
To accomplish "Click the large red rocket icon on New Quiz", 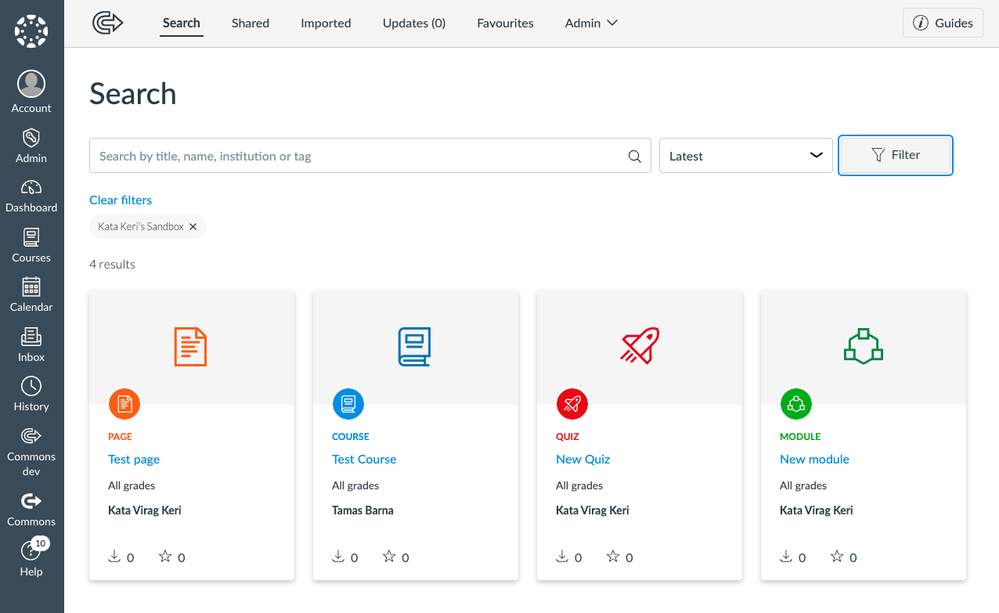I will pos(640,346).
